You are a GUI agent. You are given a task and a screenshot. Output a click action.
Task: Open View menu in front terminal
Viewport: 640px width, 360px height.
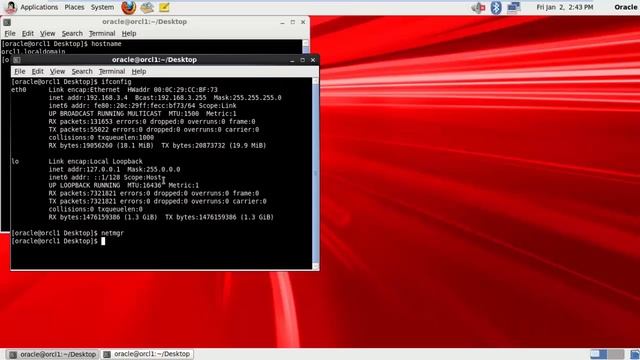coord(57,71)
